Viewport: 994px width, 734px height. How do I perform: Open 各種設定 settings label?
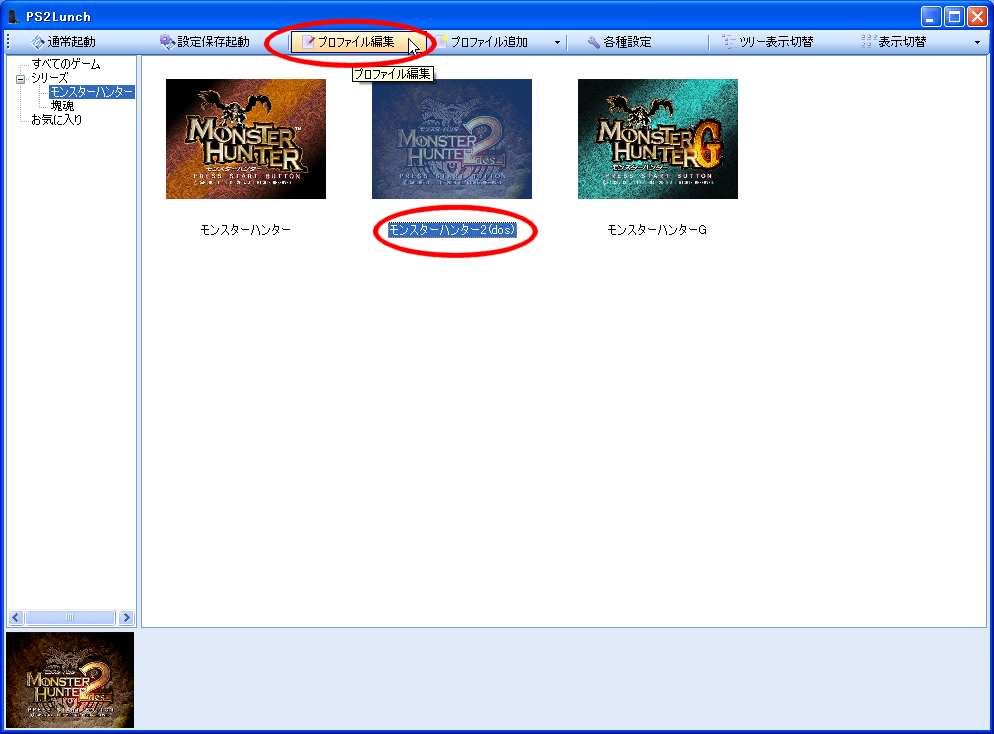pyautogui.click(x=627, y=42)
